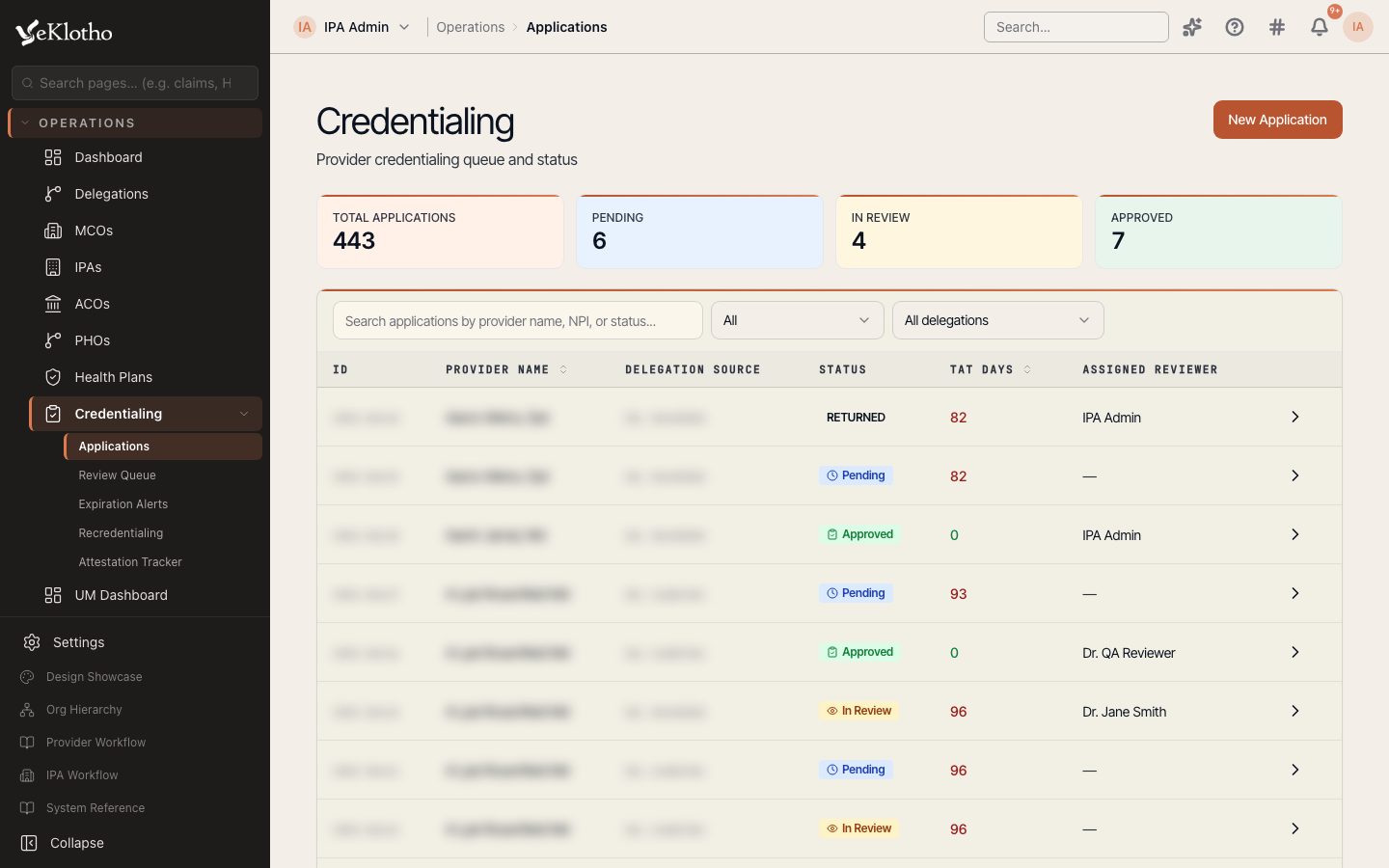
Task: Click the Credentialing clipboard icon
Action: point(53,414)
